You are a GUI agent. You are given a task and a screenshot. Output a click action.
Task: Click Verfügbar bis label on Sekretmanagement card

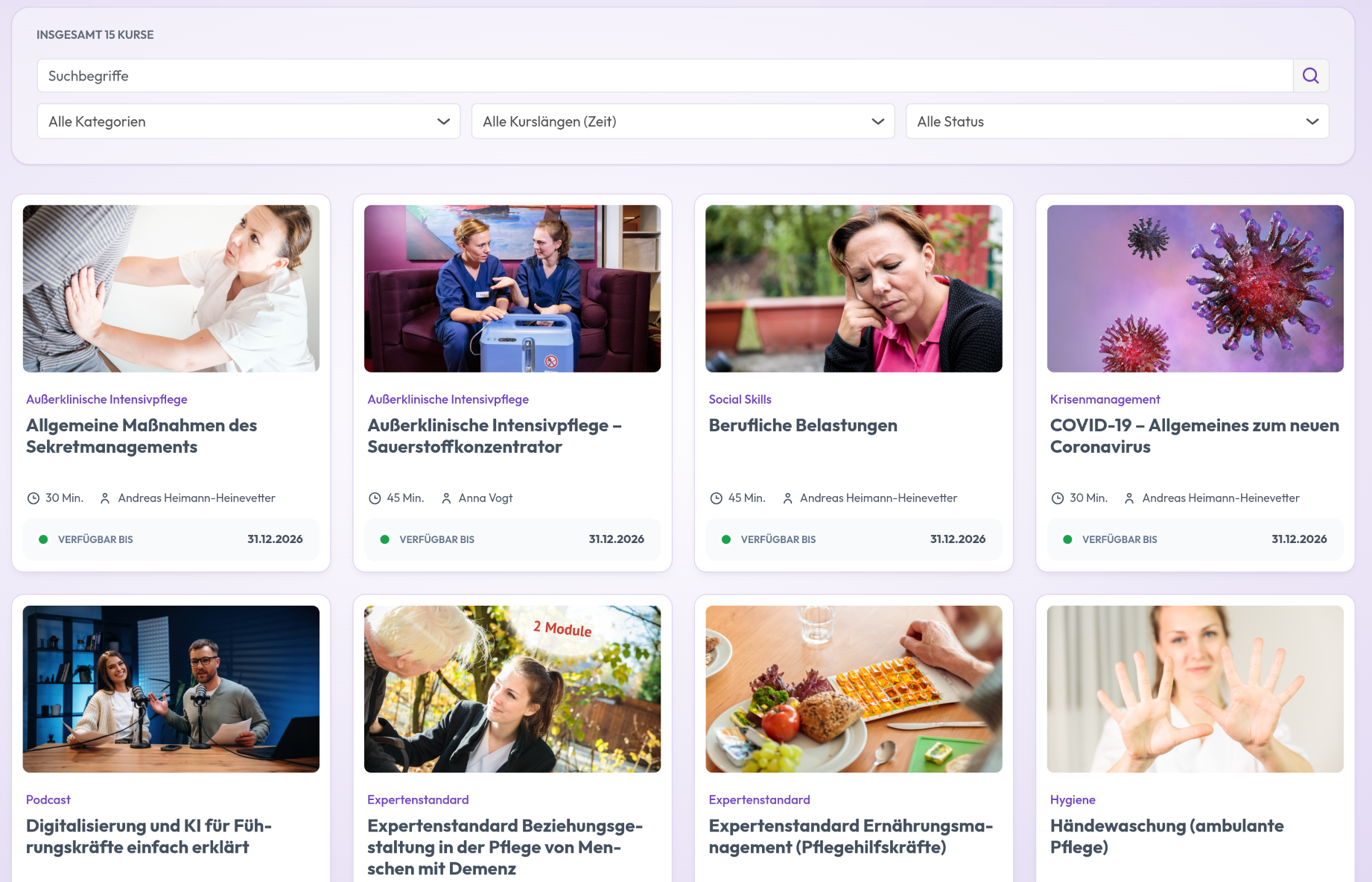pyautogui.click(x=95, y=539)
